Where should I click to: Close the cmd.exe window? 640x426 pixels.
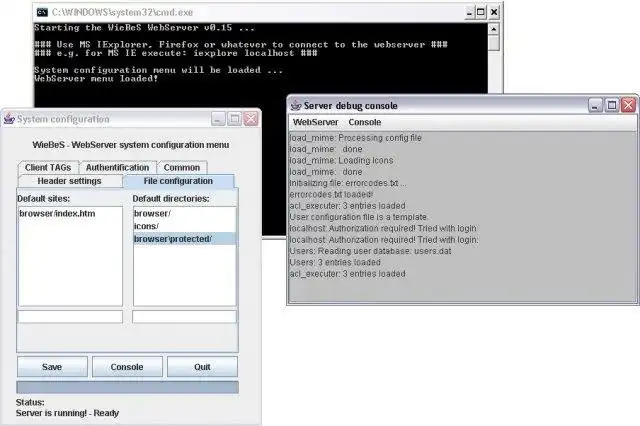(494, 12)
